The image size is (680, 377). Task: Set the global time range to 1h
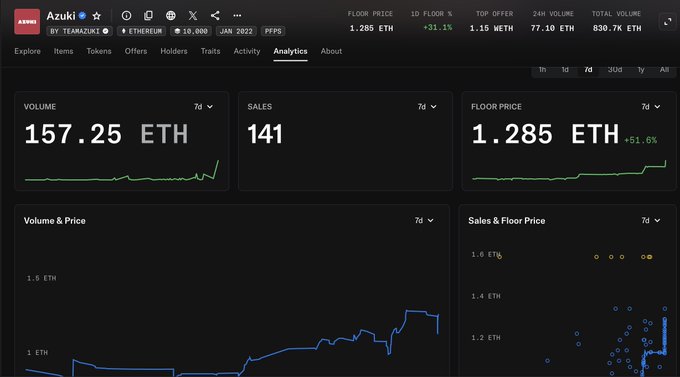pos(542,70)
